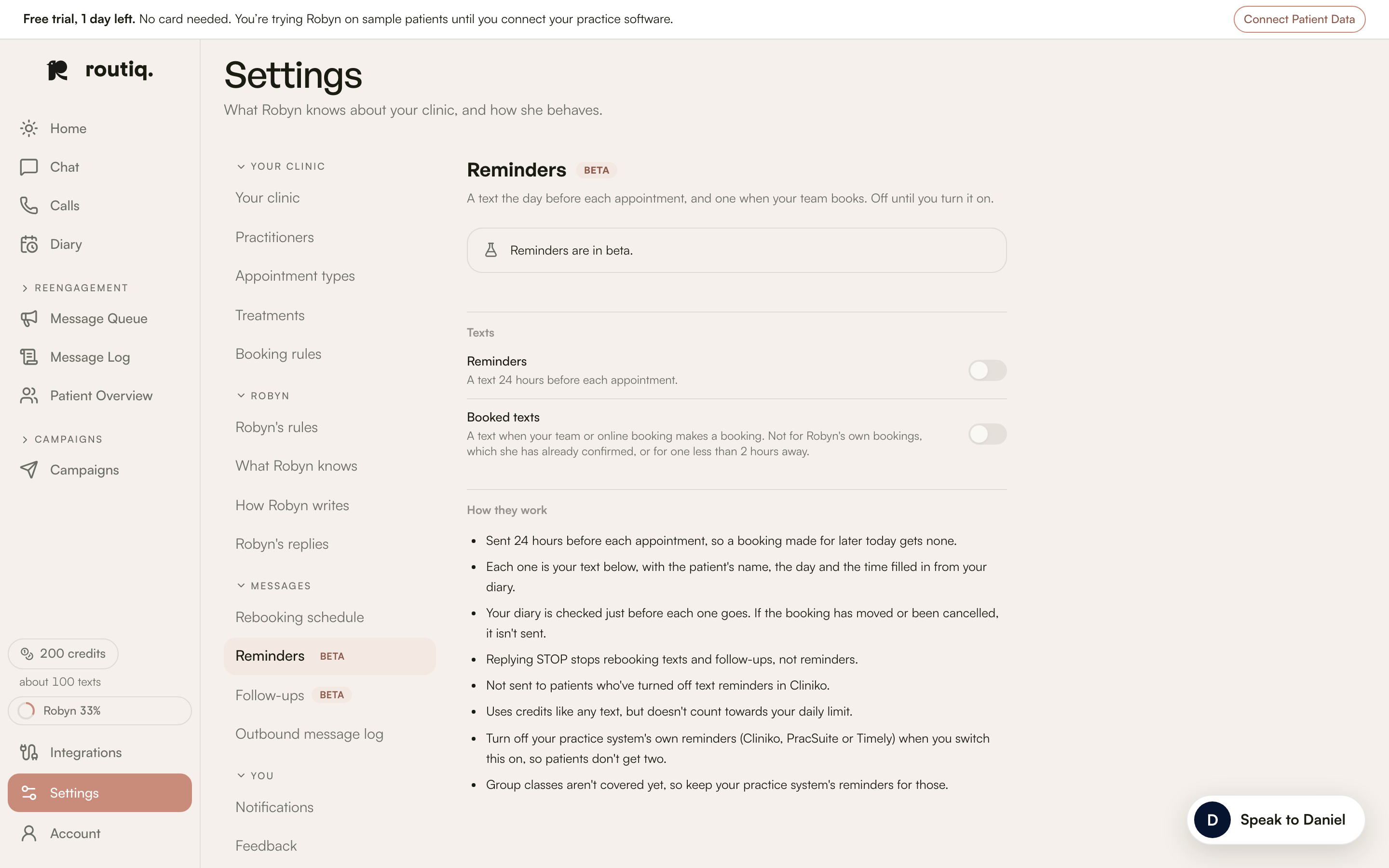
Task: Click the Reminders are in beta notice
Action: click(736, 250)
